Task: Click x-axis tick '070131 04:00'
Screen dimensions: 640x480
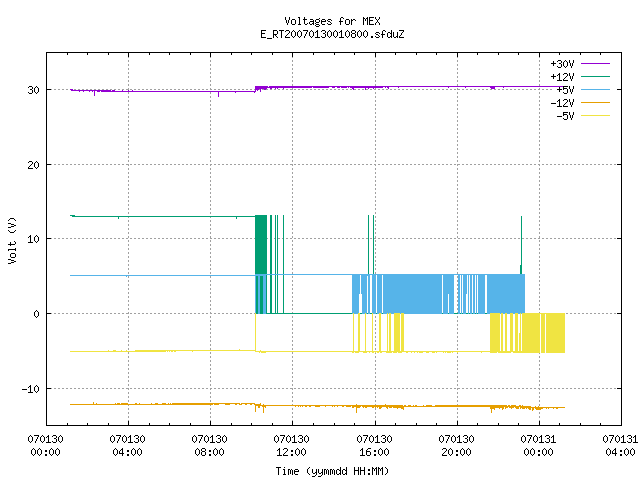Action: point(620,446)
